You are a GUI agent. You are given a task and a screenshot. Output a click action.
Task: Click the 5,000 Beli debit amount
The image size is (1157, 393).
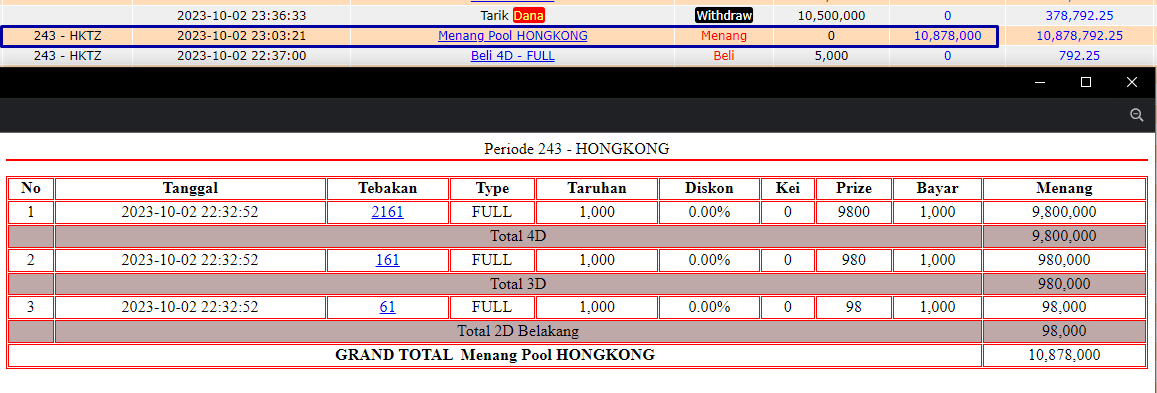[x=832, y=55]
